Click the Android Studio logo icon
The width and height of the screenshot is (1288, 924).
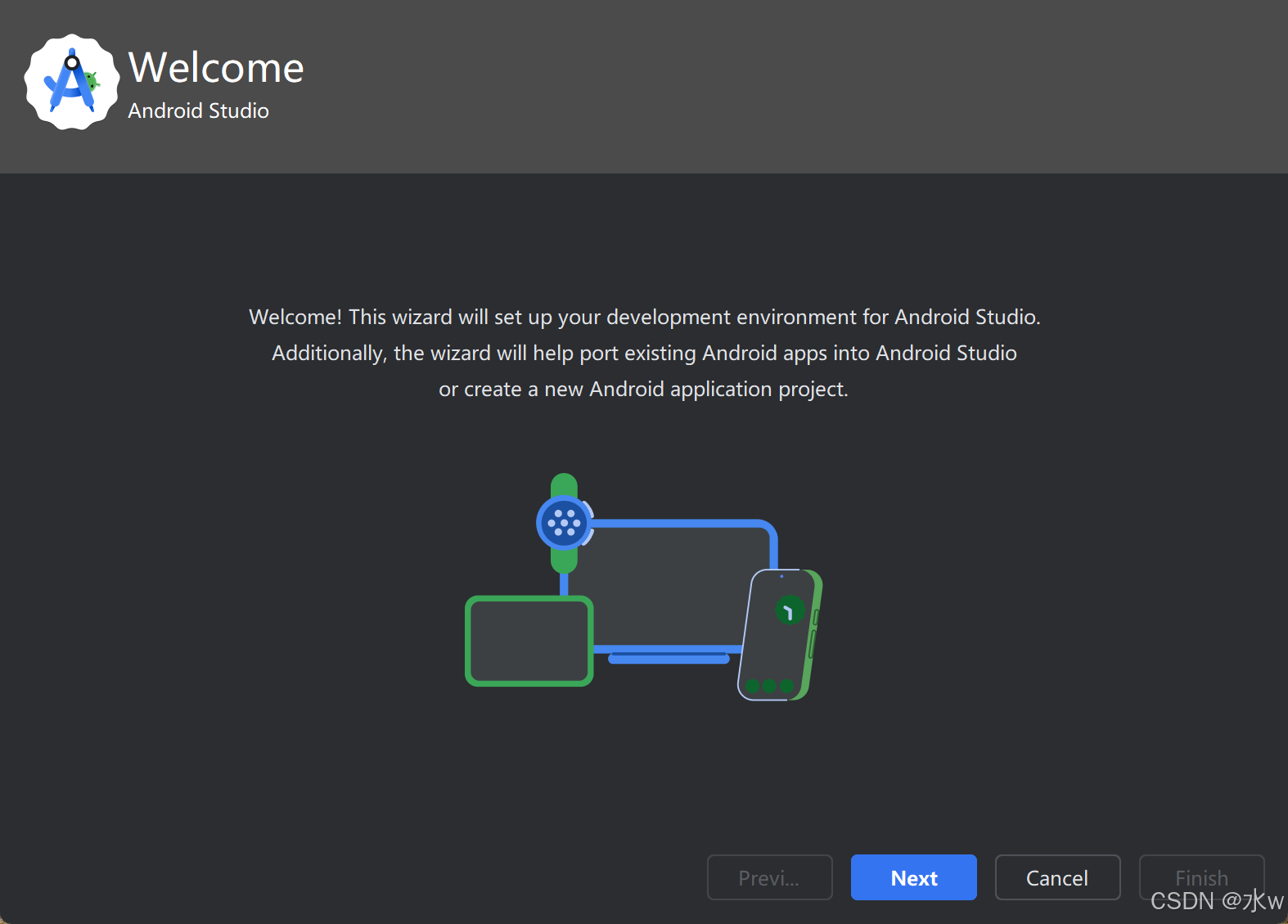(x=72, y=82)
